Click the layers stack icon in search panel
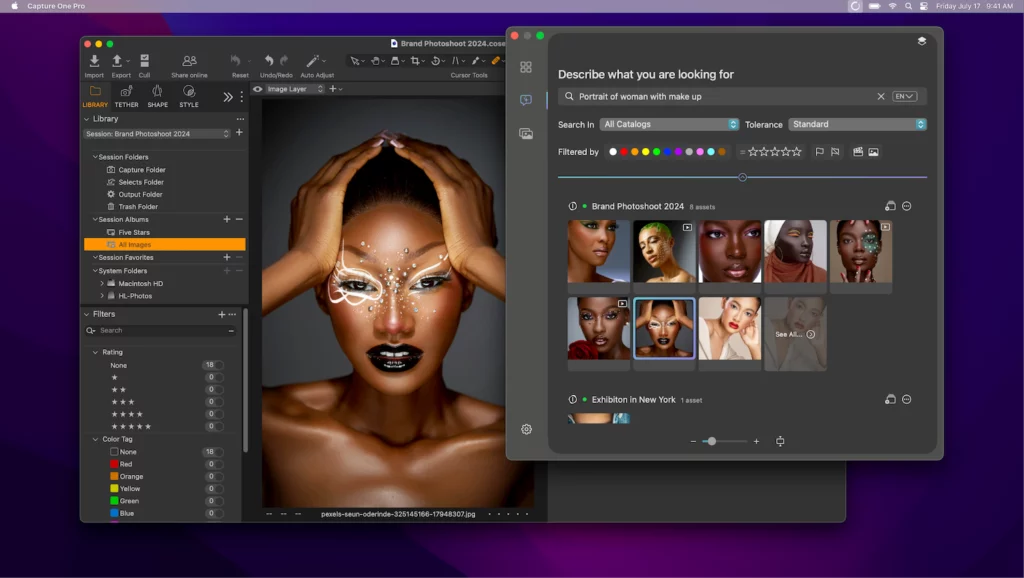Screen dimensions: 1024x578 (x=921, y=41)
